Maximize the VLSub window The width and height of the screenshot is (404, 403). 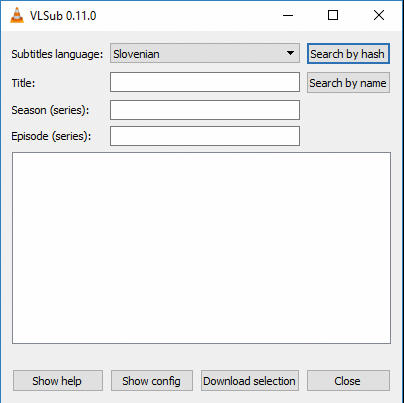pos(333,15)
